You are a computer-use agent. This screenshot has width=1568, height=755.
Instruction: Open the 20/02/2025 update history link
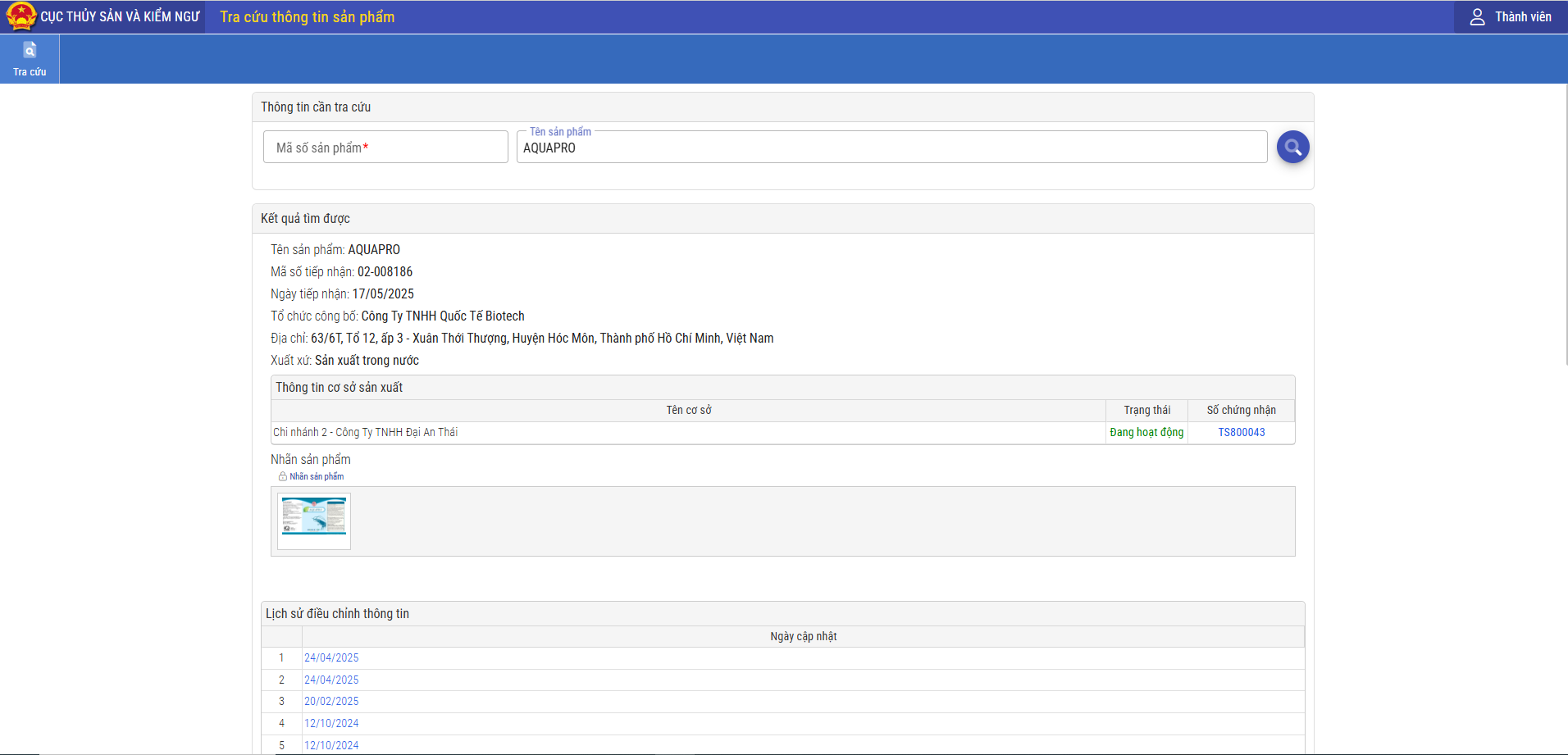[x=331, y=701]
